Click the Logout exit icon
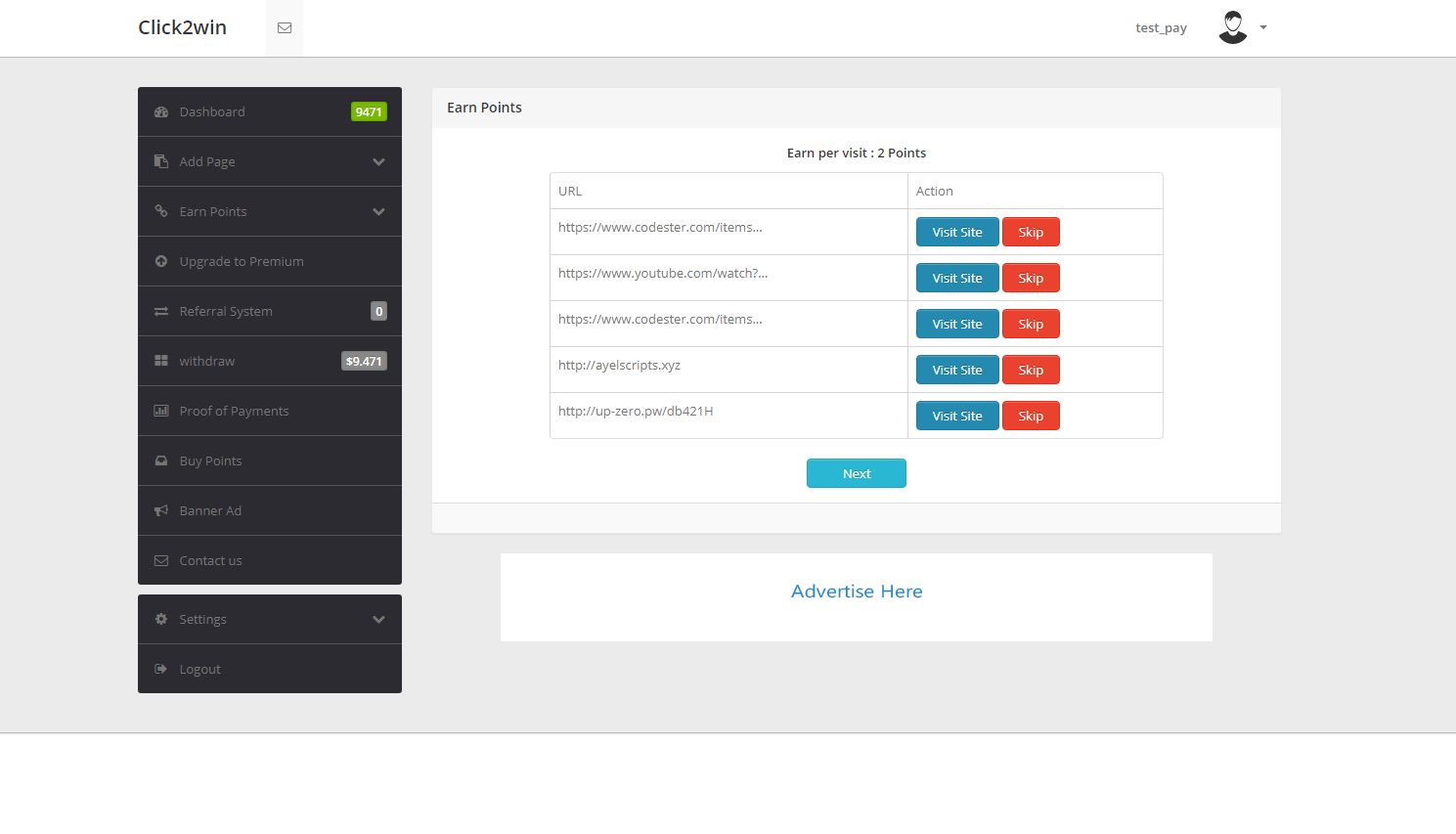The image size is (1456, 834). tap(161, 670)
